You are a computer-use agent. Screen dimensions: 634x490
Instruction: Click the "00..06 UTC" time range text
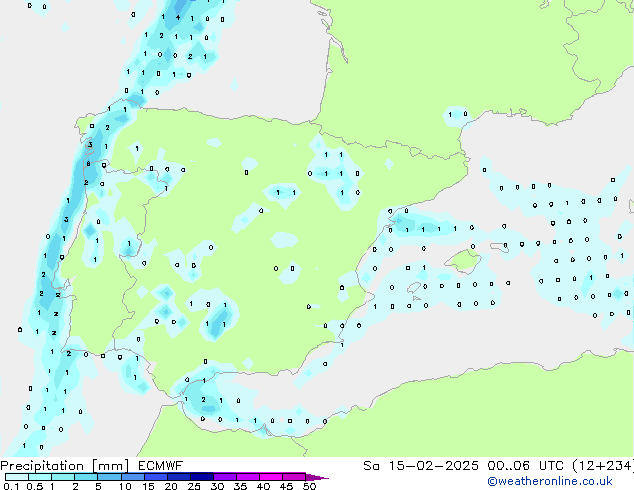526,466
